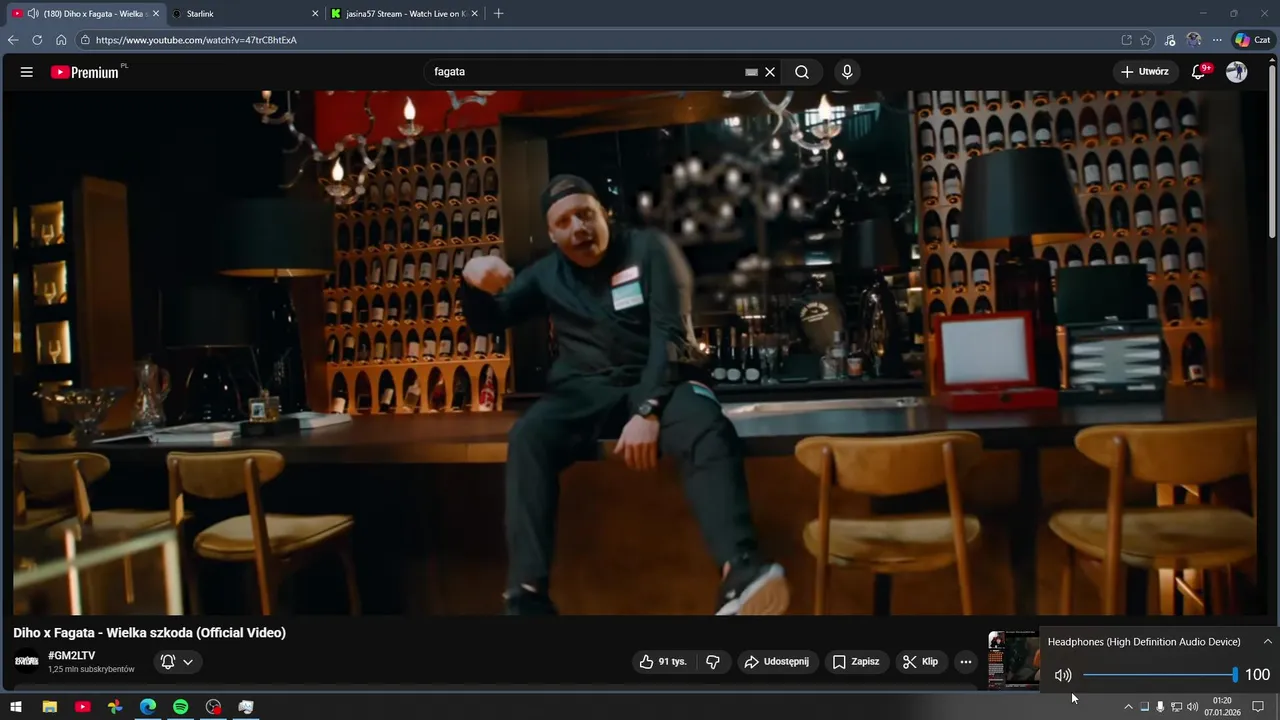
Task: Click the volume value 100
Action: pos(1257,675)
